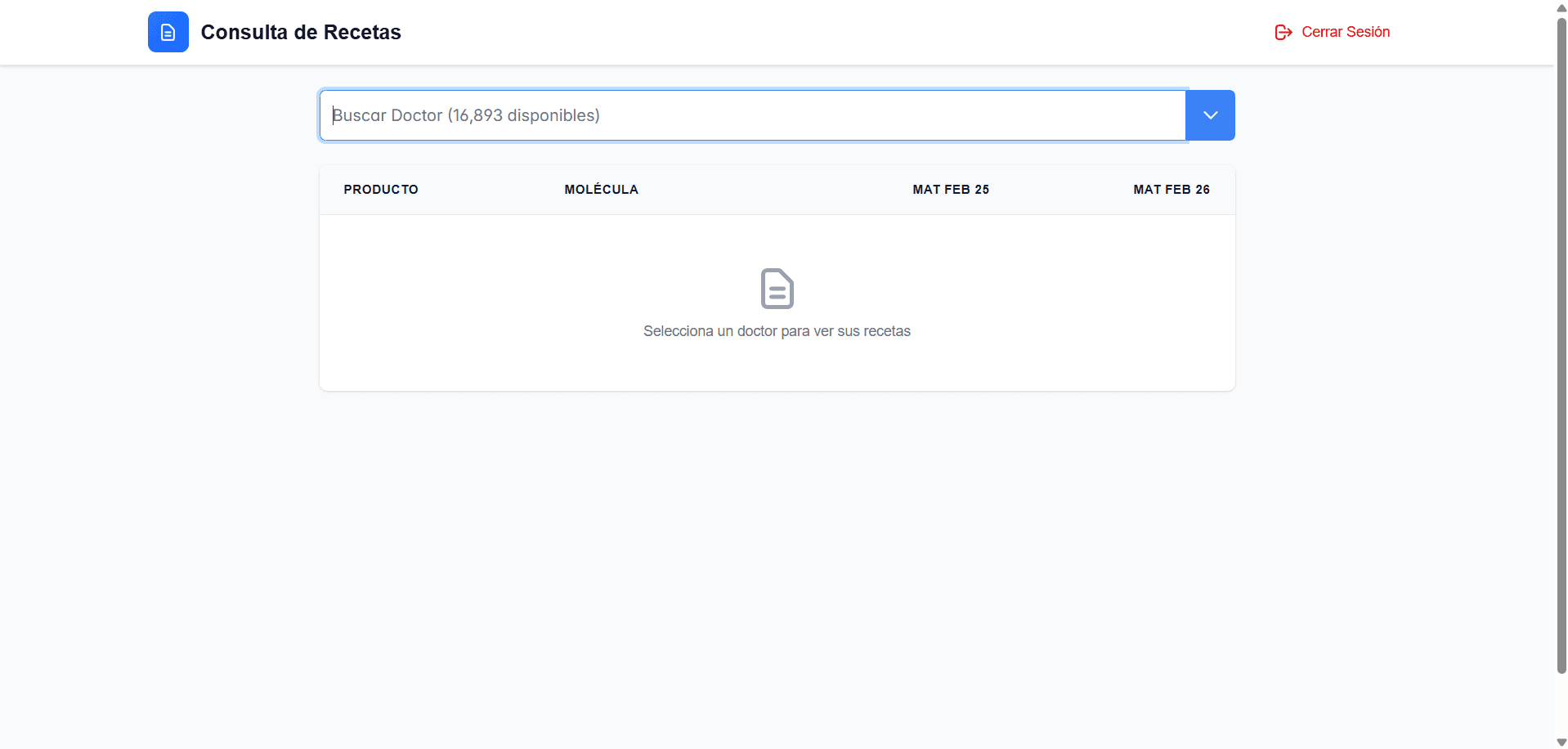Click the blank page area below the table
1568x749 pixels.
[x=777, y=572]
